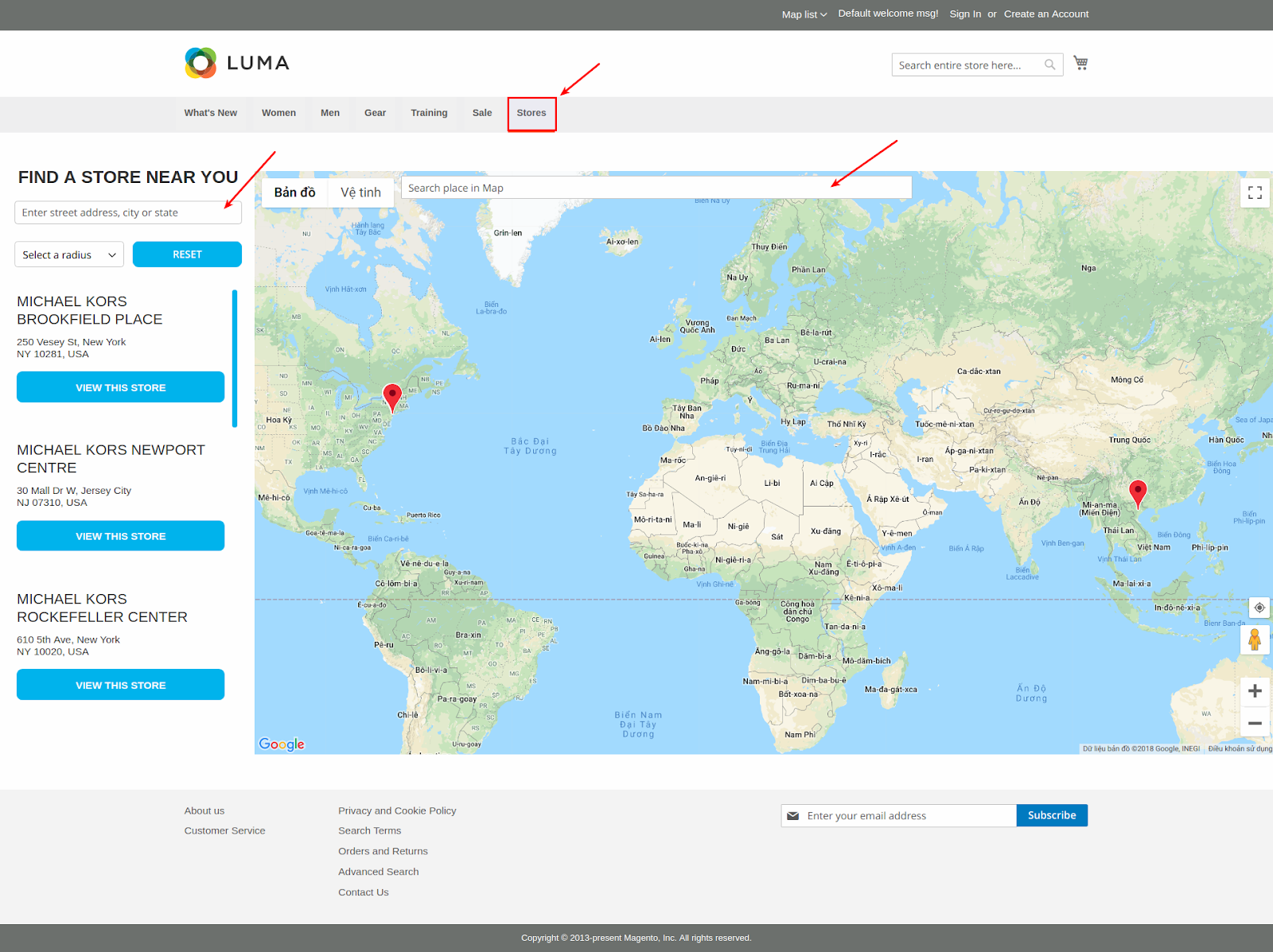
Task: View the Michael Kors Newport Centre store
Action: 121,536
